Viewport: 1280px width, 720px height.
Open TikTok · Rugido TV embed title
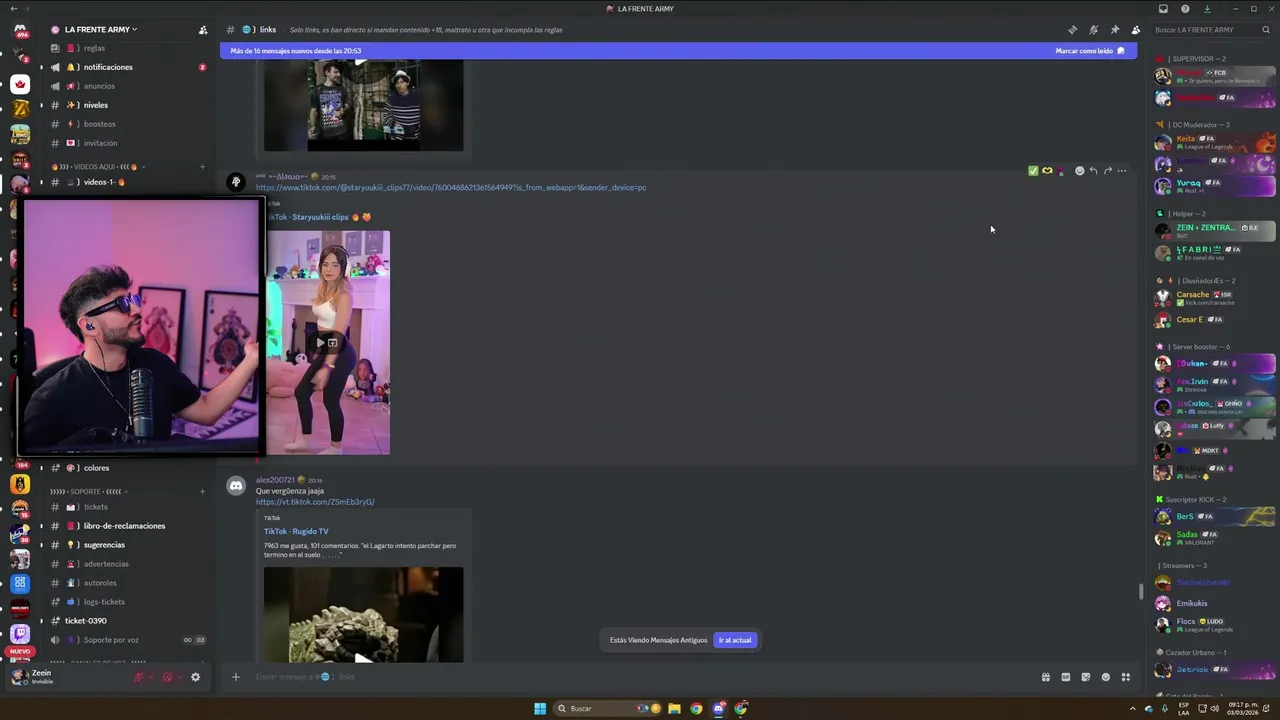[x=296, y=531]
